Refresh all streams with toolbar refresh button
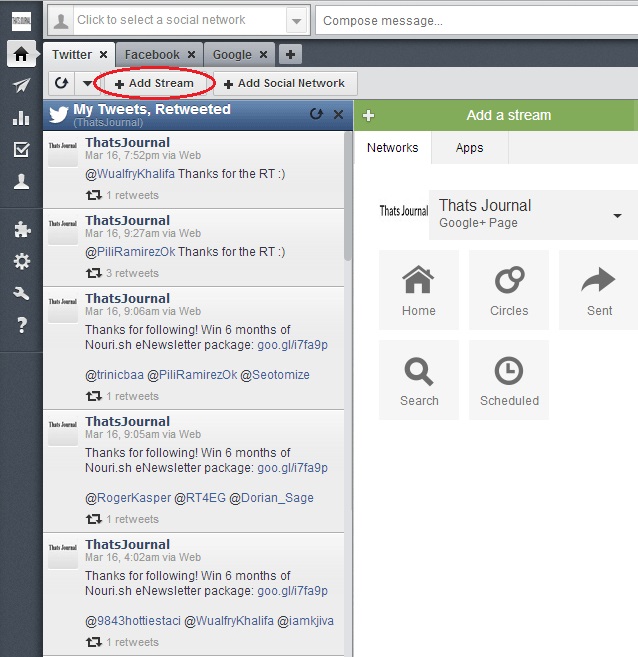The image size is (638, 657). tap(62, 83)
